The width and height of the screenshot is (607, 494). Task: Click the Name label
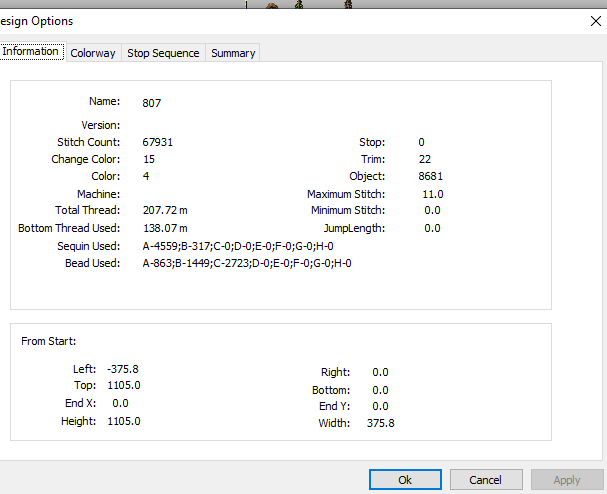pos(105,101)
